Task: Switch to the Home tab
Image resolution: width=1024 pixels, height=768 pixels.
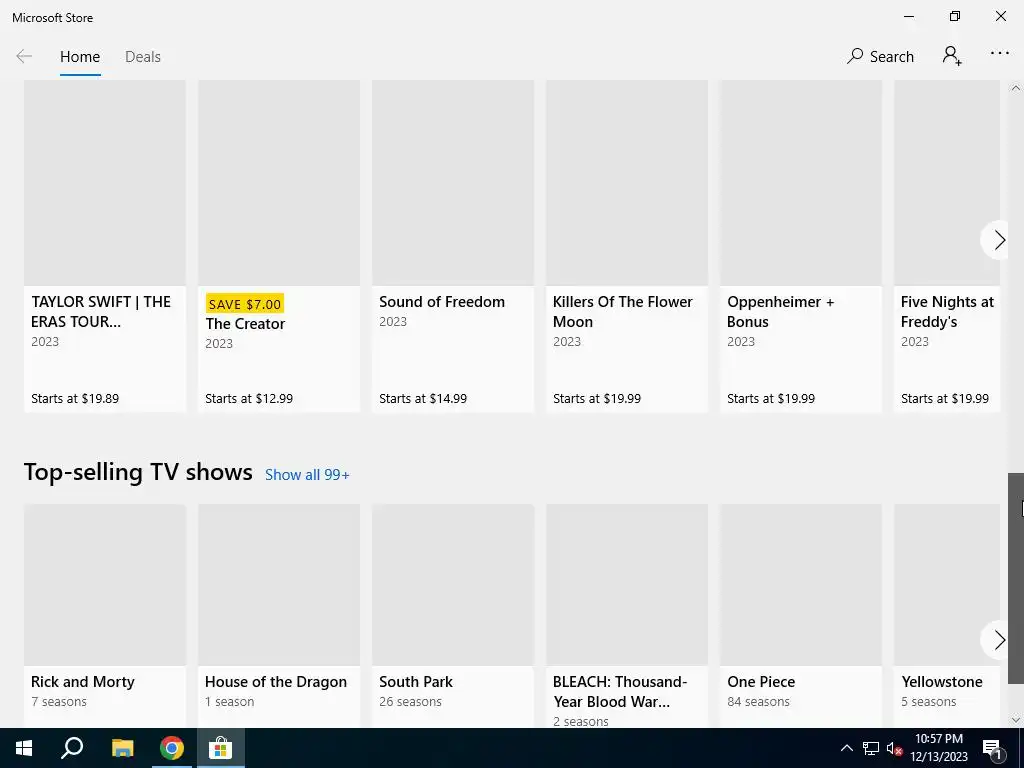Action: tap(80, 57)
